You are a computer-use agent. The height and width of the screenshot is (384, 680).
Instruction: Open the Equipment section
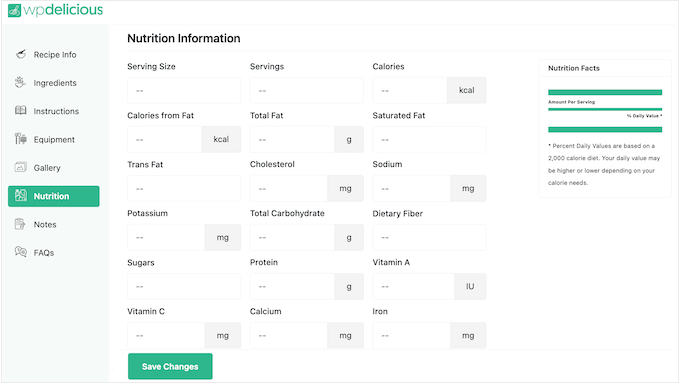(x=53, y=139)
